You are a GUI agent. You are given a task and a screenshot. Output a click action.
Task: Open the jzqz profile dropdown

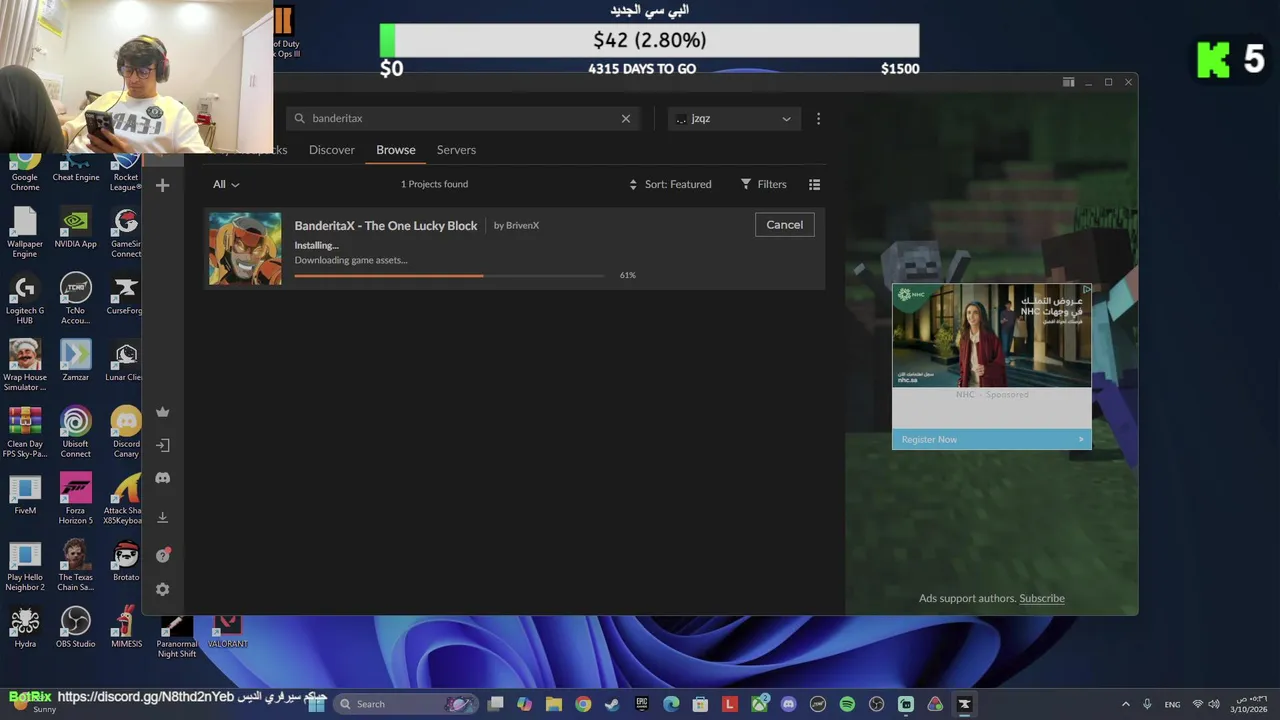click(x=733, y=118)
